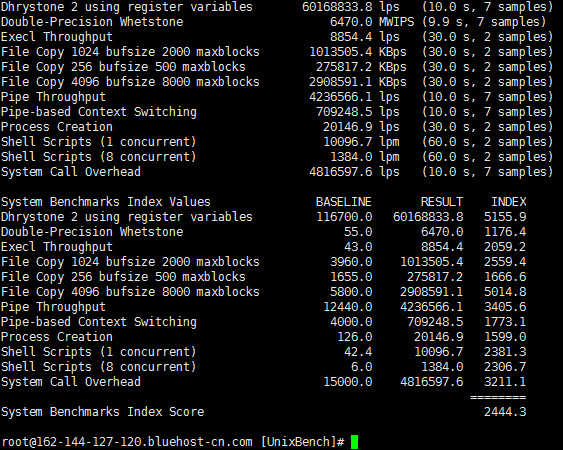Click '8854.4 lps' Execl result

(x=365, y=37)
